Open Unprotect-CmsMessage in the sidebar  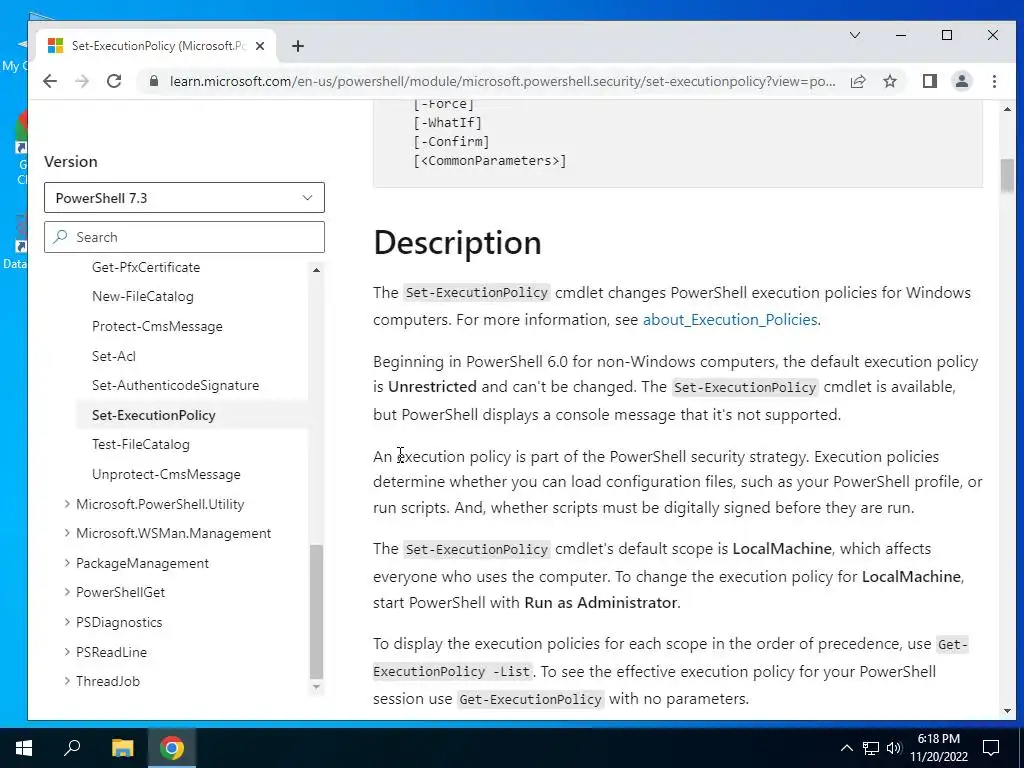coord(167,474)
